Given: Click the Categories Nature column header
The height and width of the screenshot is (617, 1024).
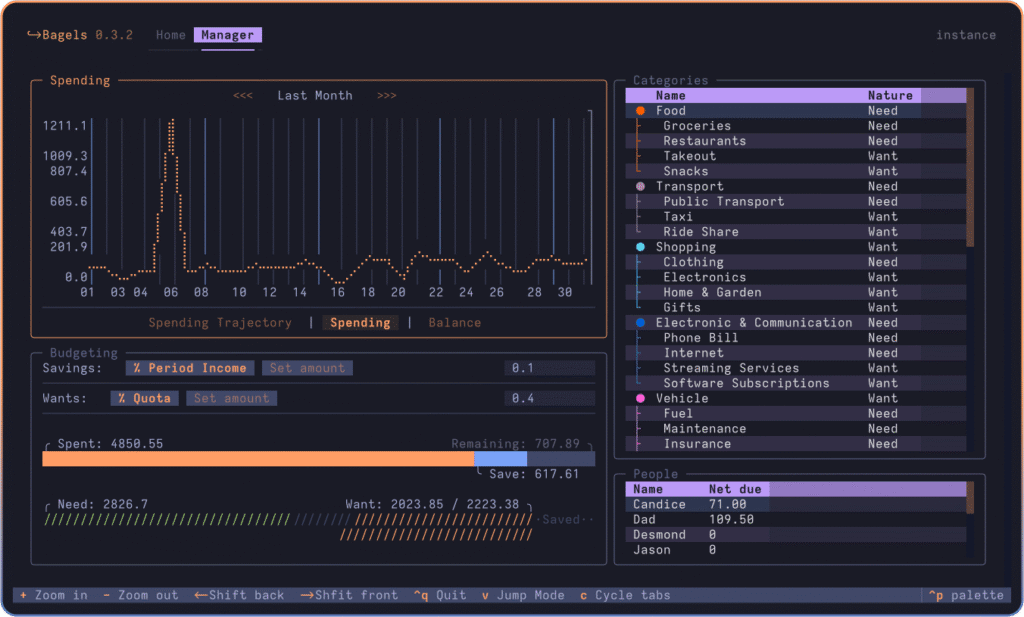Looking at the screenshot, I should point(890,95).
